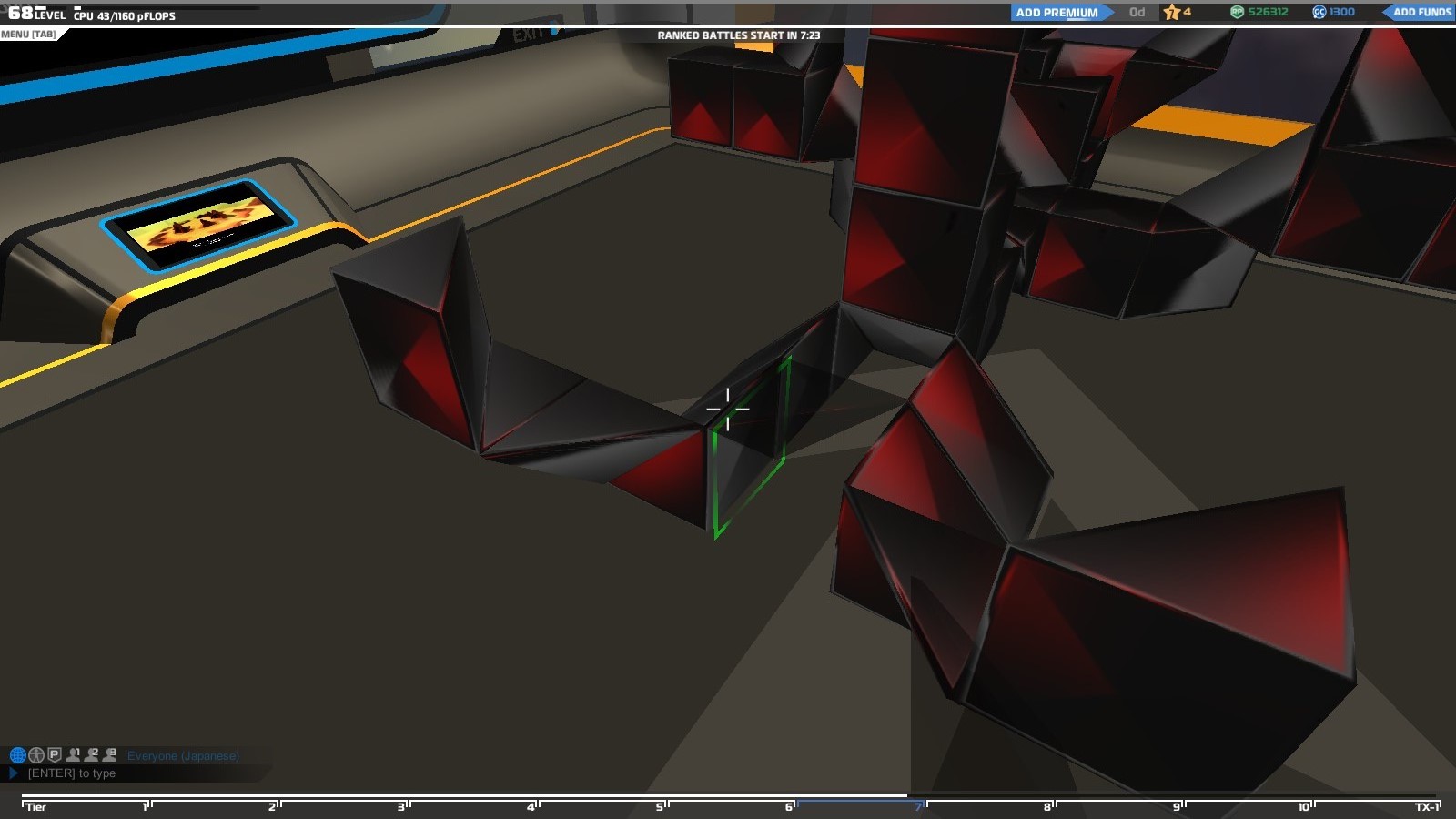The height and width of the screenshot is (819, 1456).
Task: Click the ADD FUNDS button
Action: (1420, 12)
